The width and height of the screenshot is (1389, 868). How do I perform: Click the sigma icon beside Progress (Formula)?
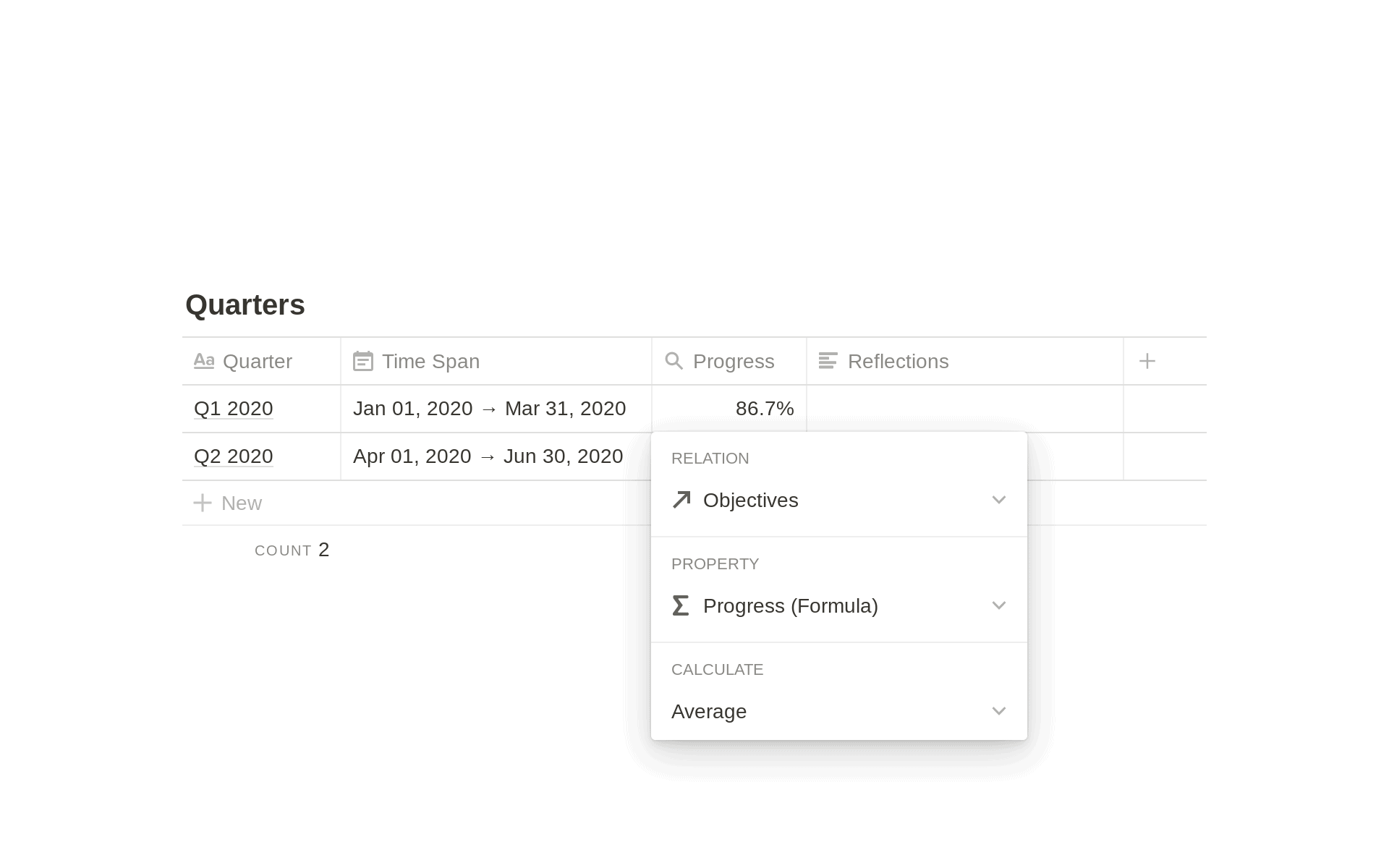pos(681,605)
